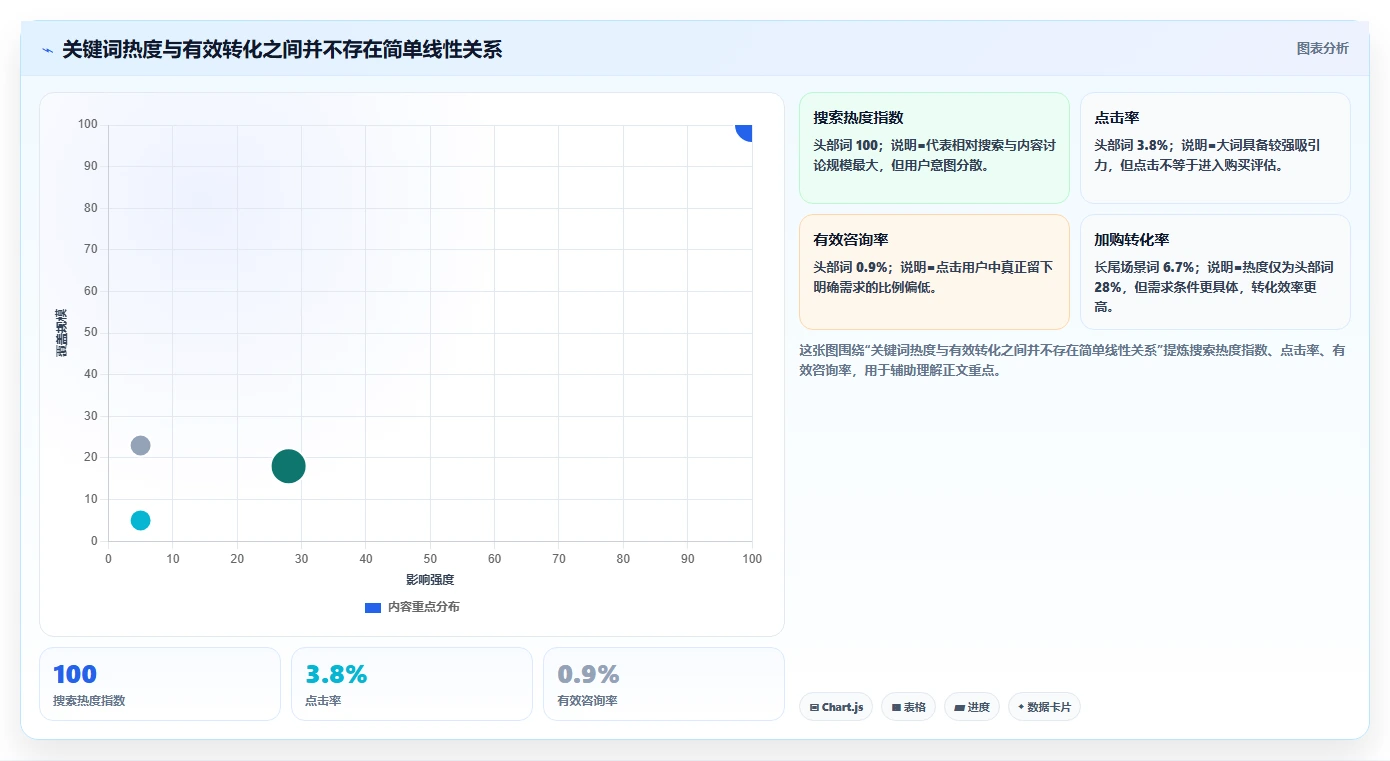
Task: Click the text 头部词 0.9% in card
Action: click(x=851, y=267)
